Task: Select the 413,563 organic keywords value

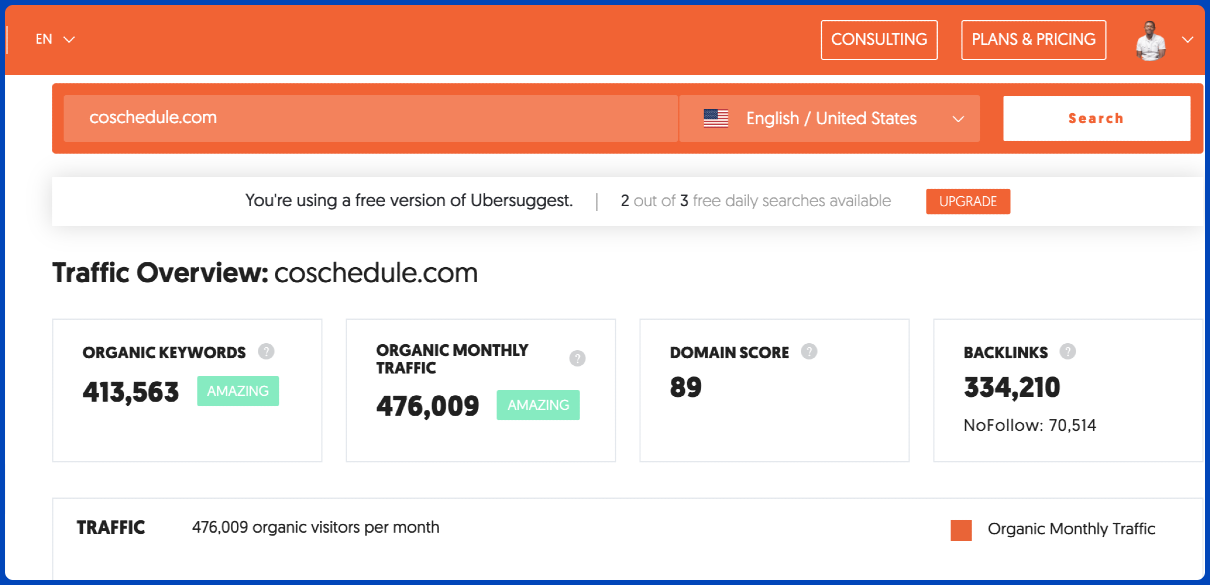Action: (x=131, y=391)
